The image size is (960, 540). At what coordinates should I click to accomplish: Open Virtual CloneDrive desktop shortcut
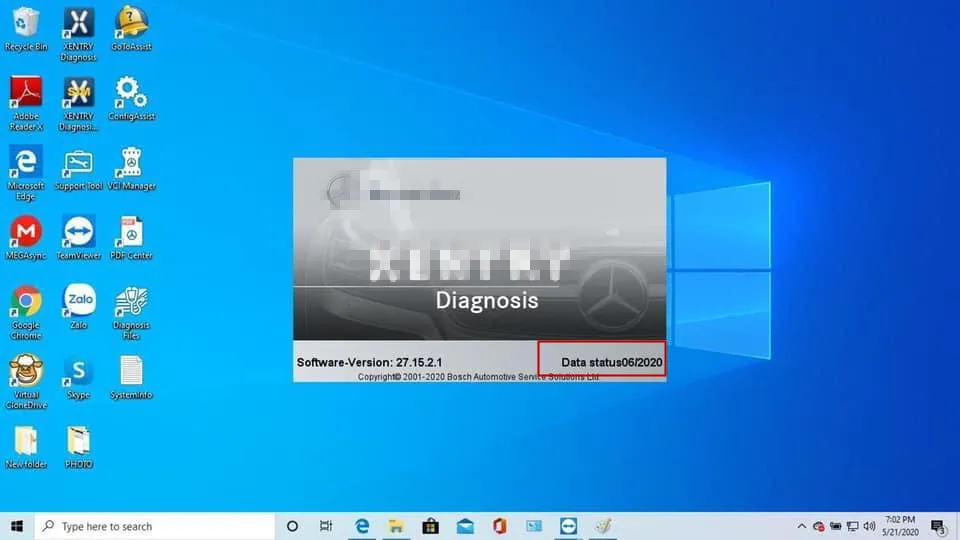coord(26,382)
